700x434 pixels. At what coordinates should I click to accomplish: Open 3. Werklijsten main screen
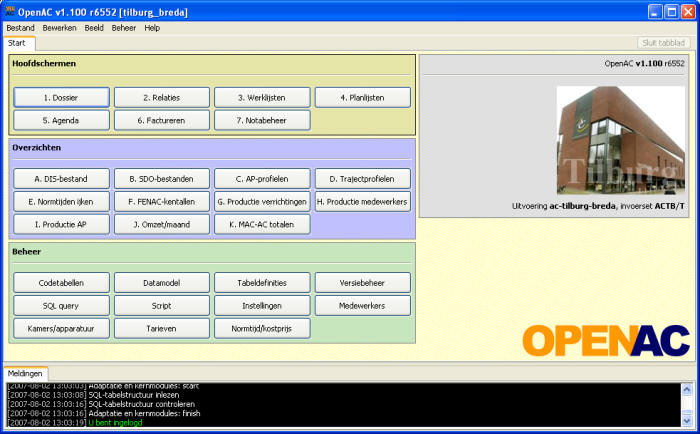tap(262, 97)
